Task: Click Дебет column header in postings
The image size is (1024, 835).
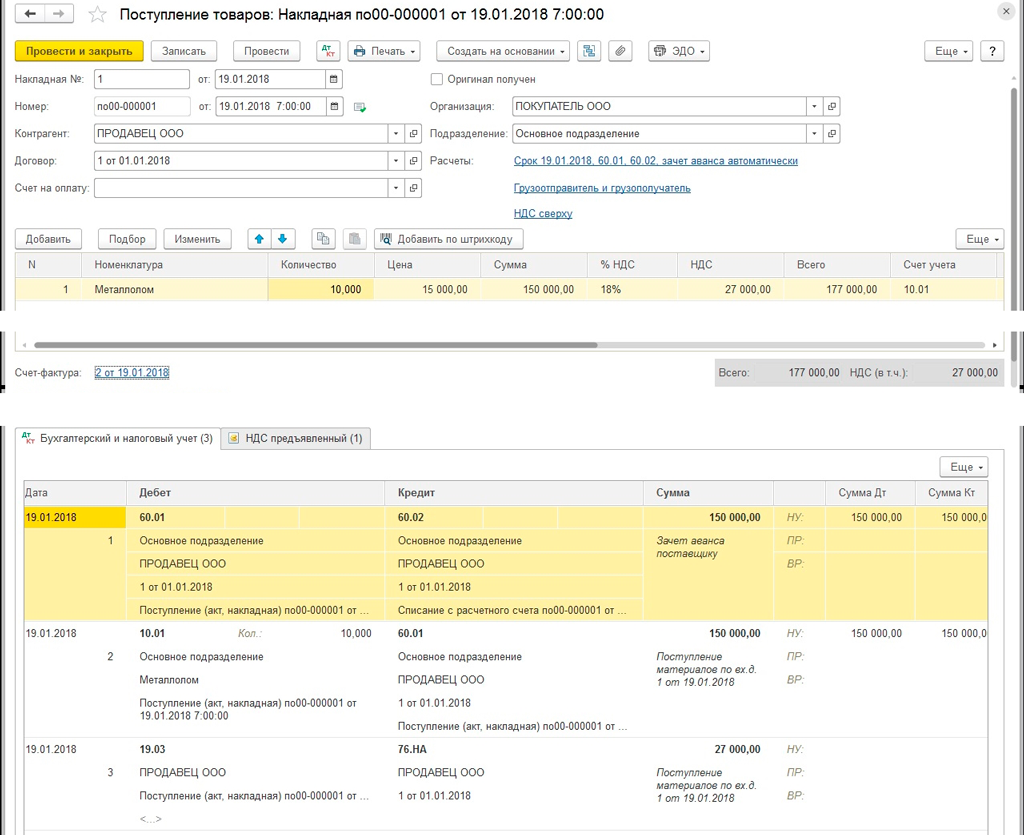Action: 255,493
